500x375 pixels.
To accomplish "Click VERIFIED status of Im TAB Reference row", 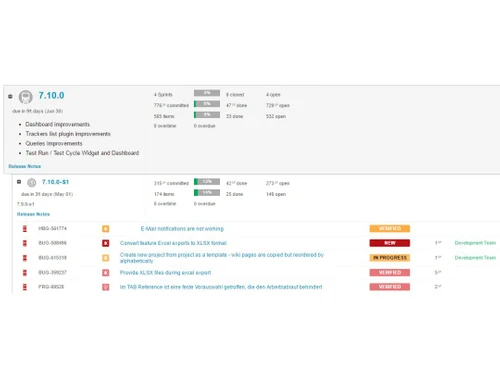I will [390, 287].
